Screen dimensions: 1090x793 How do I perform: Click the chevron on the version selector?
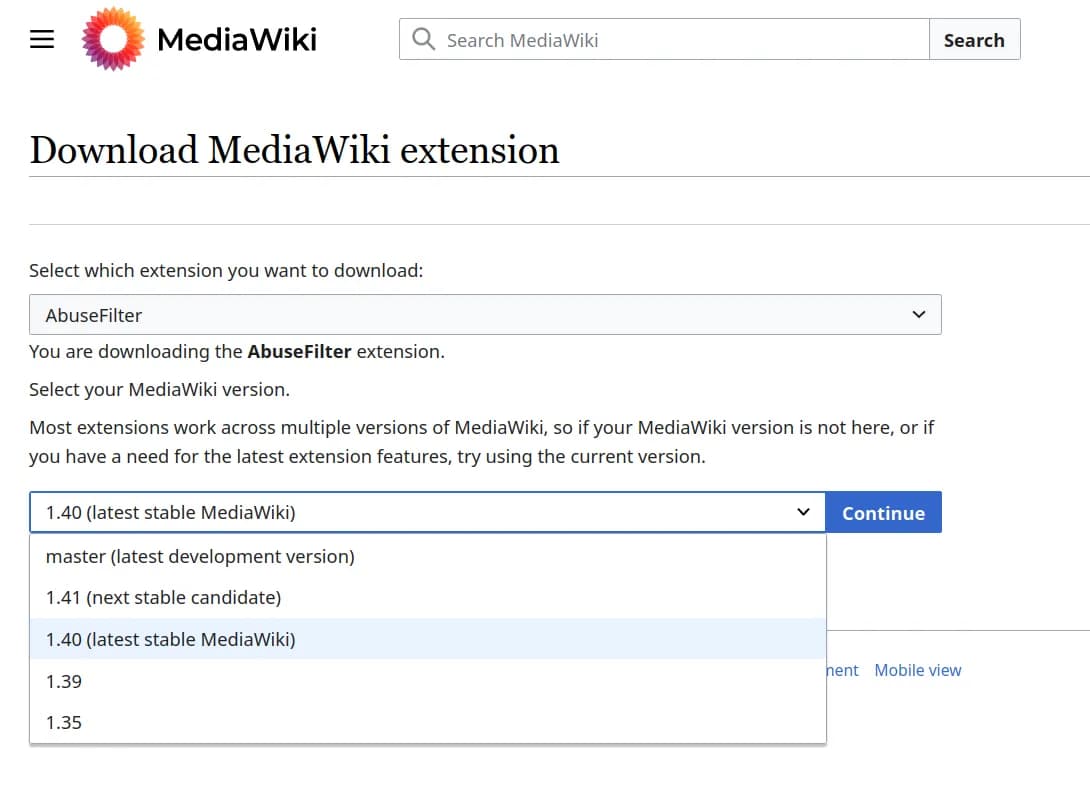tap(803, 512)
